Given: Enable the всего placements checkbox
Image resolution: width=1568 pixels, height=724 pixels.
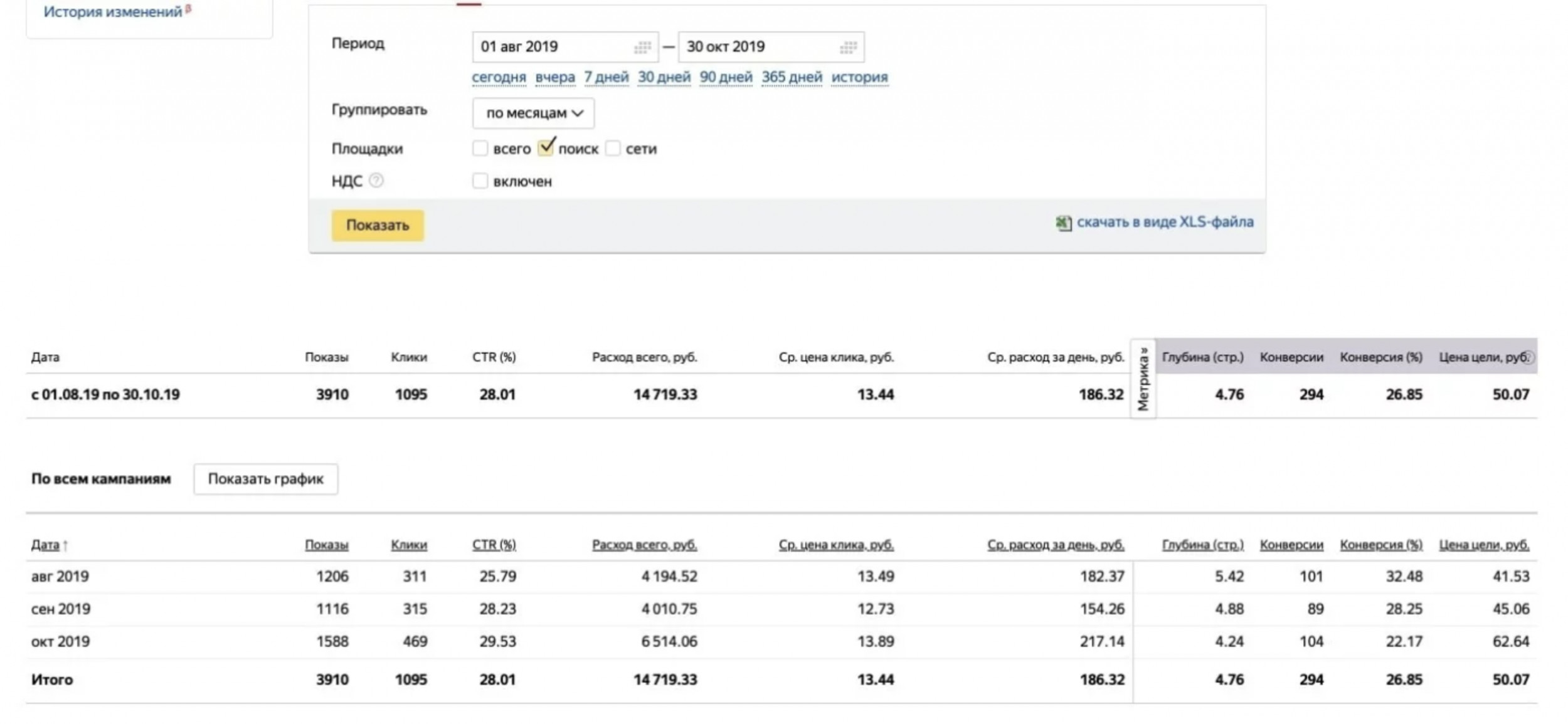Looking at the screenshot, I should [480, 149].
